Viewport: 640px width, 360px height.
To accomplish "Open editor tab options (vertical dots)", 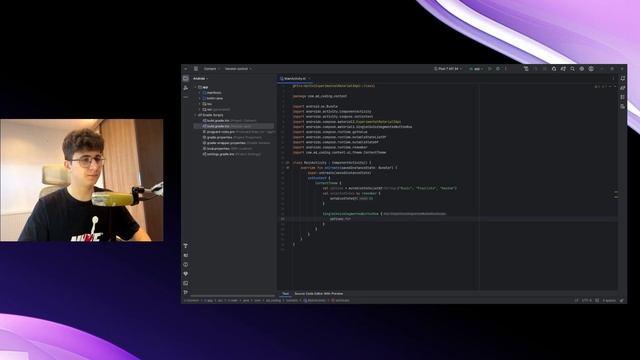I will point(613,78).
